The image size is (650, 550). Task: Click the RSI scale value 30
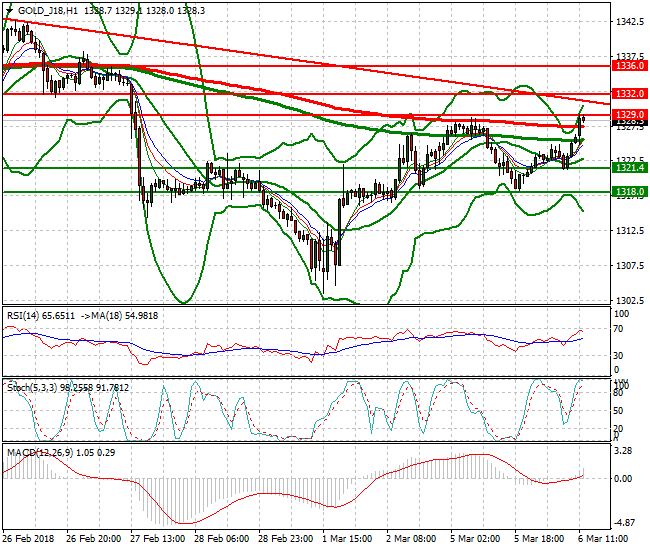618,356
